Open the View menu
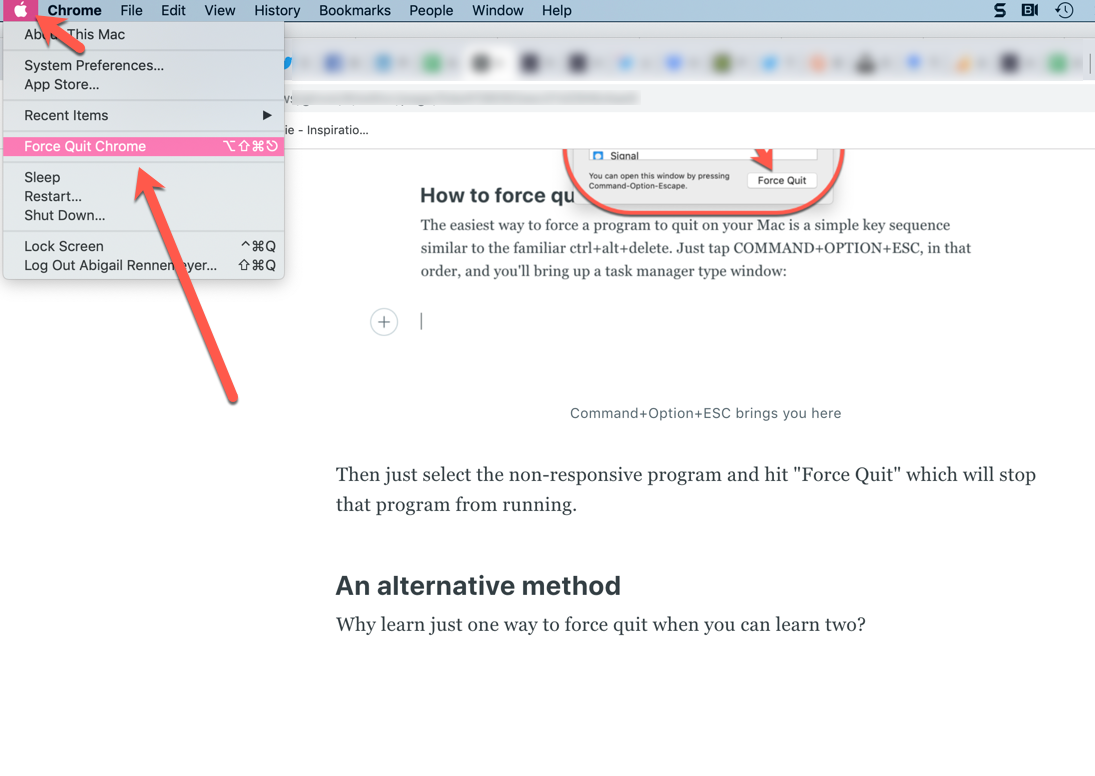1095x776 pixels. pyautogui.click(x=220, y=10)
